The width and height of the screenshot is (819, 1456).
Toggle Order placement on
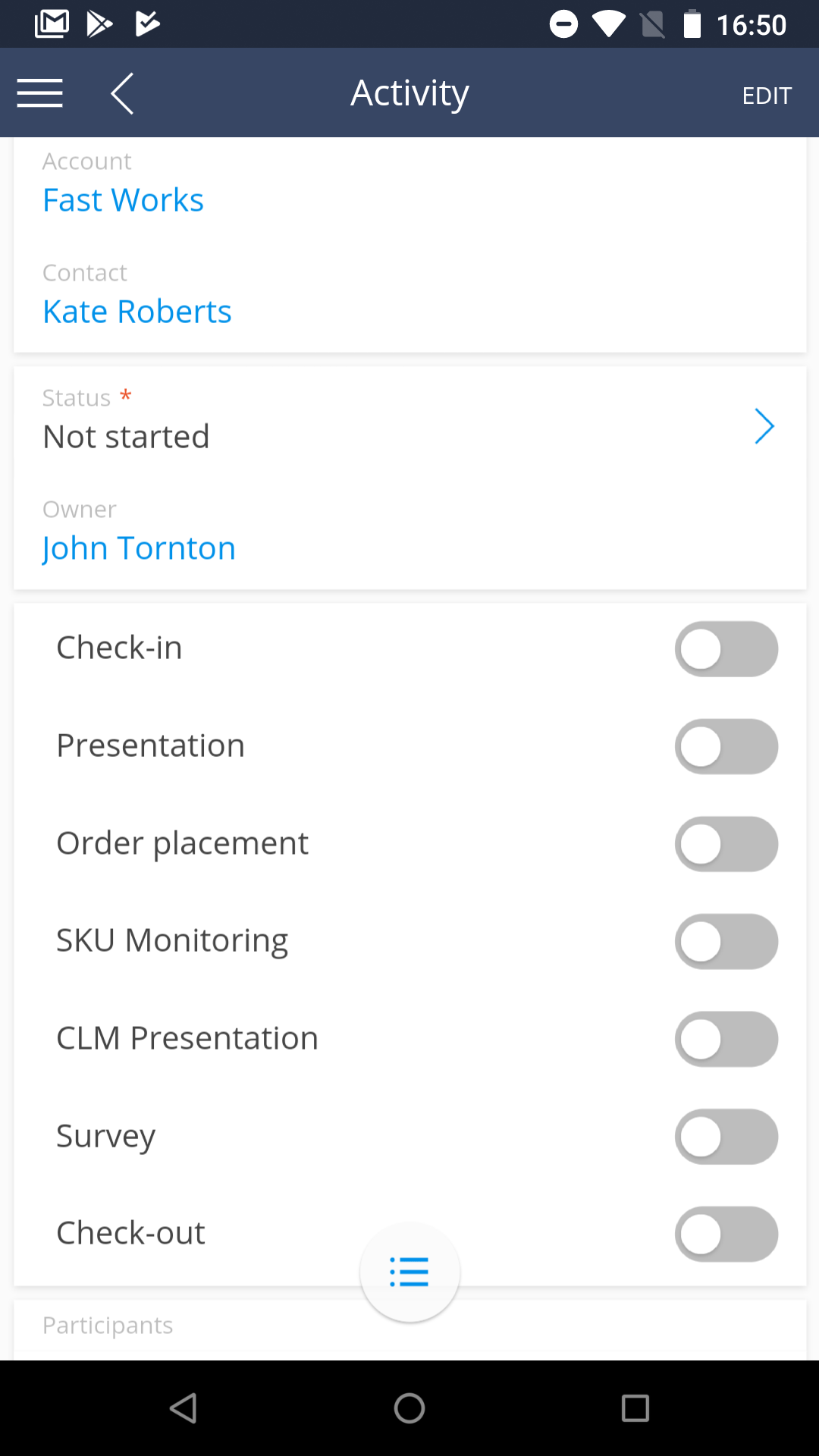(726, 844)
